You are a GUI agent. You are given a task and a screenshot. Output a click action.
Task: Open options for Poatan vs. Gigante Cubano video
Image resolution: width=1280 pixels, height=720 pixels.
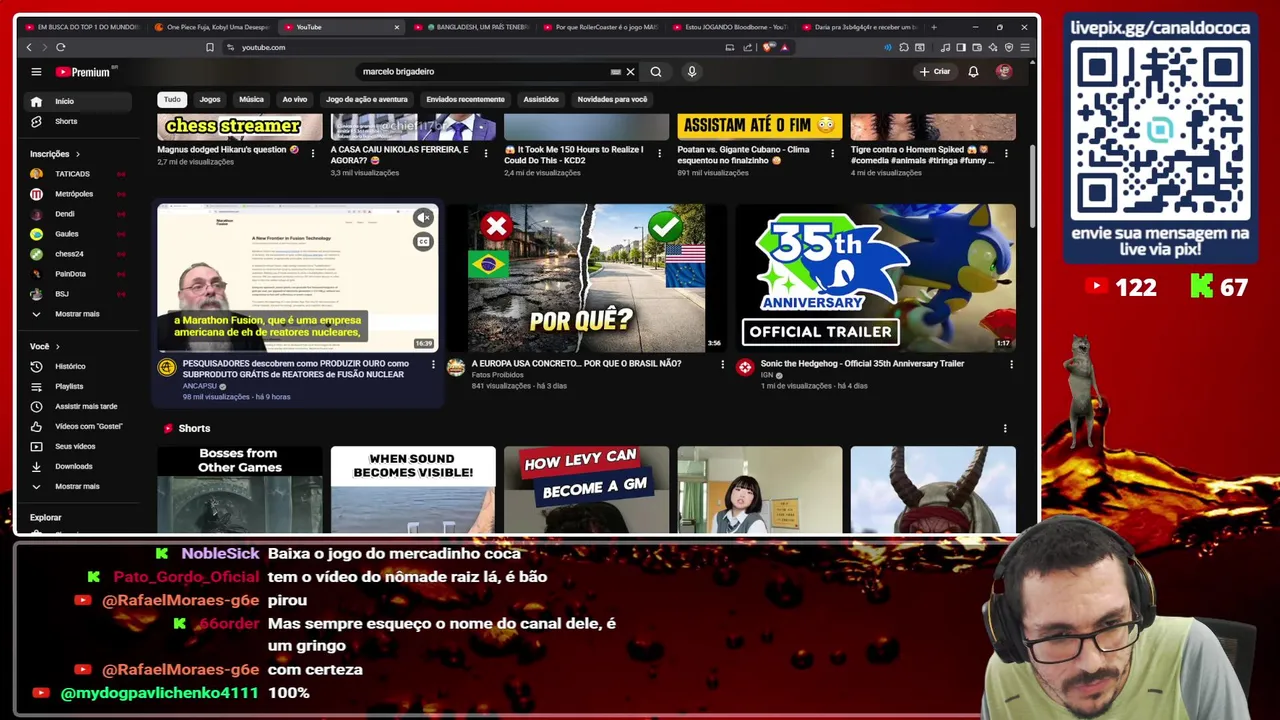[832, 153]
